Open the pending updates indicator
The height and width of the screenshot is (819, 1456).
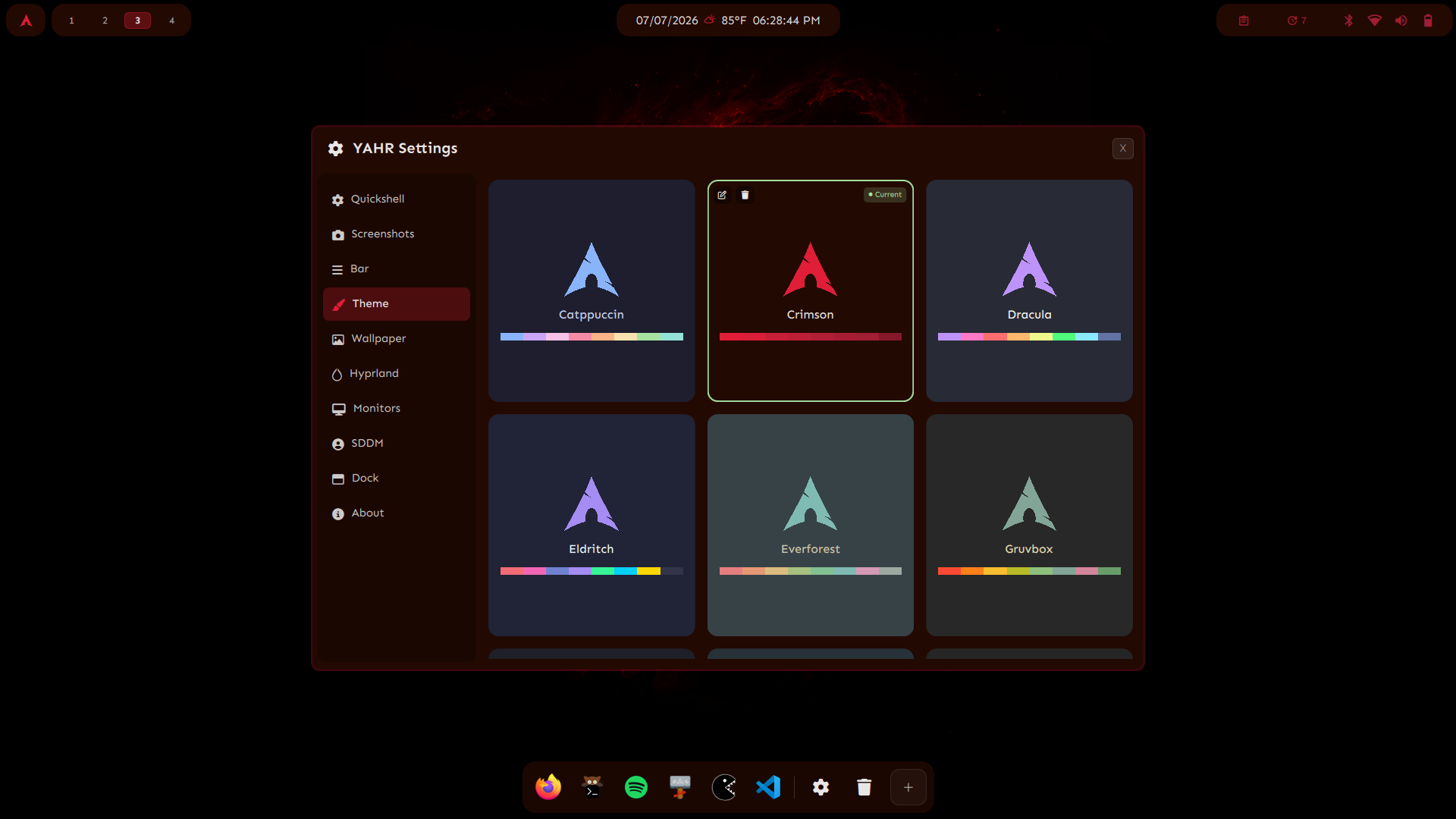(x=1297, y=20)
